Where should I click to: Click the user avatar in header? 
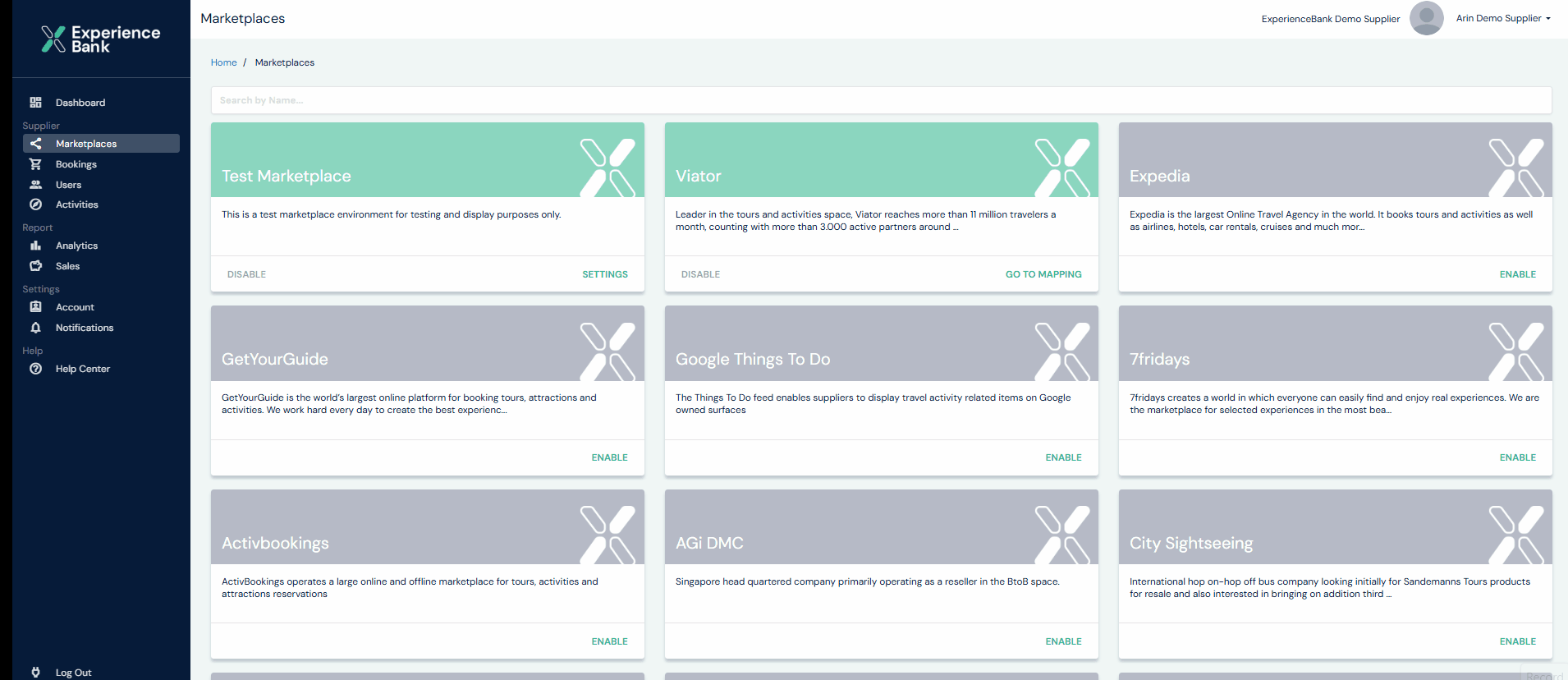1426,18
